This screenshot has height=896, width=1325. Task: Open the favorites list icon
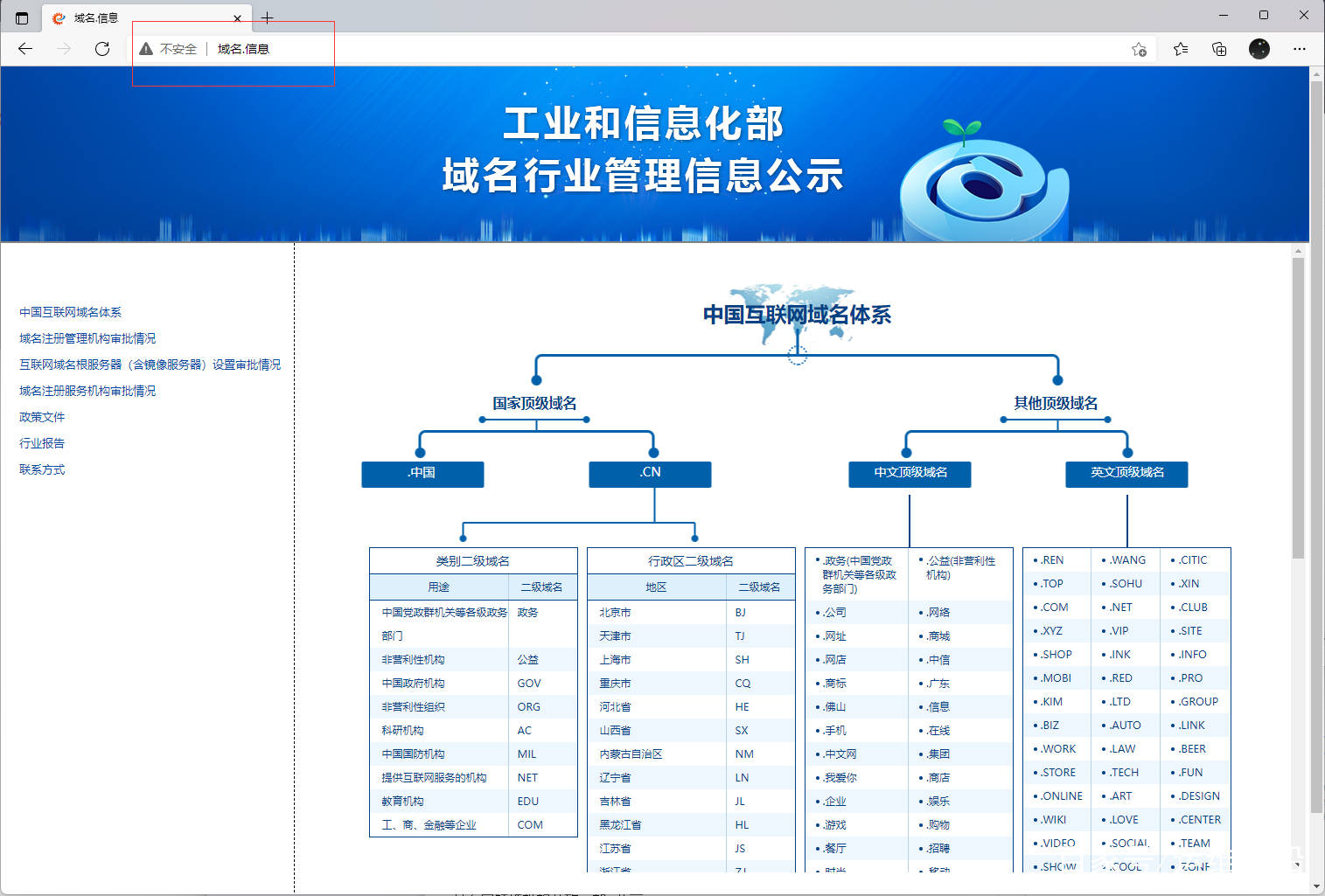(x=1180, y=49)
